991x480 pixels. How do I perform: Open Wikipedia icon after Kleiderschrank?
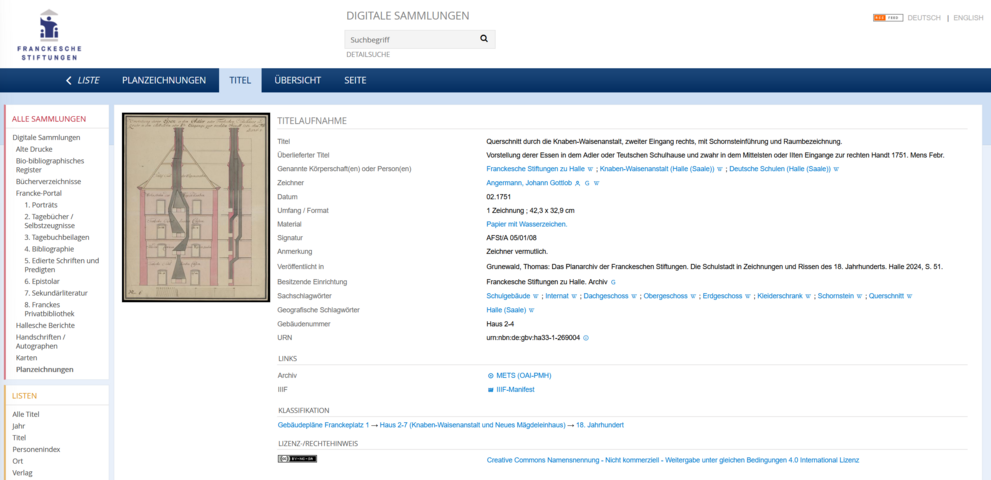[x=808, y=296]
